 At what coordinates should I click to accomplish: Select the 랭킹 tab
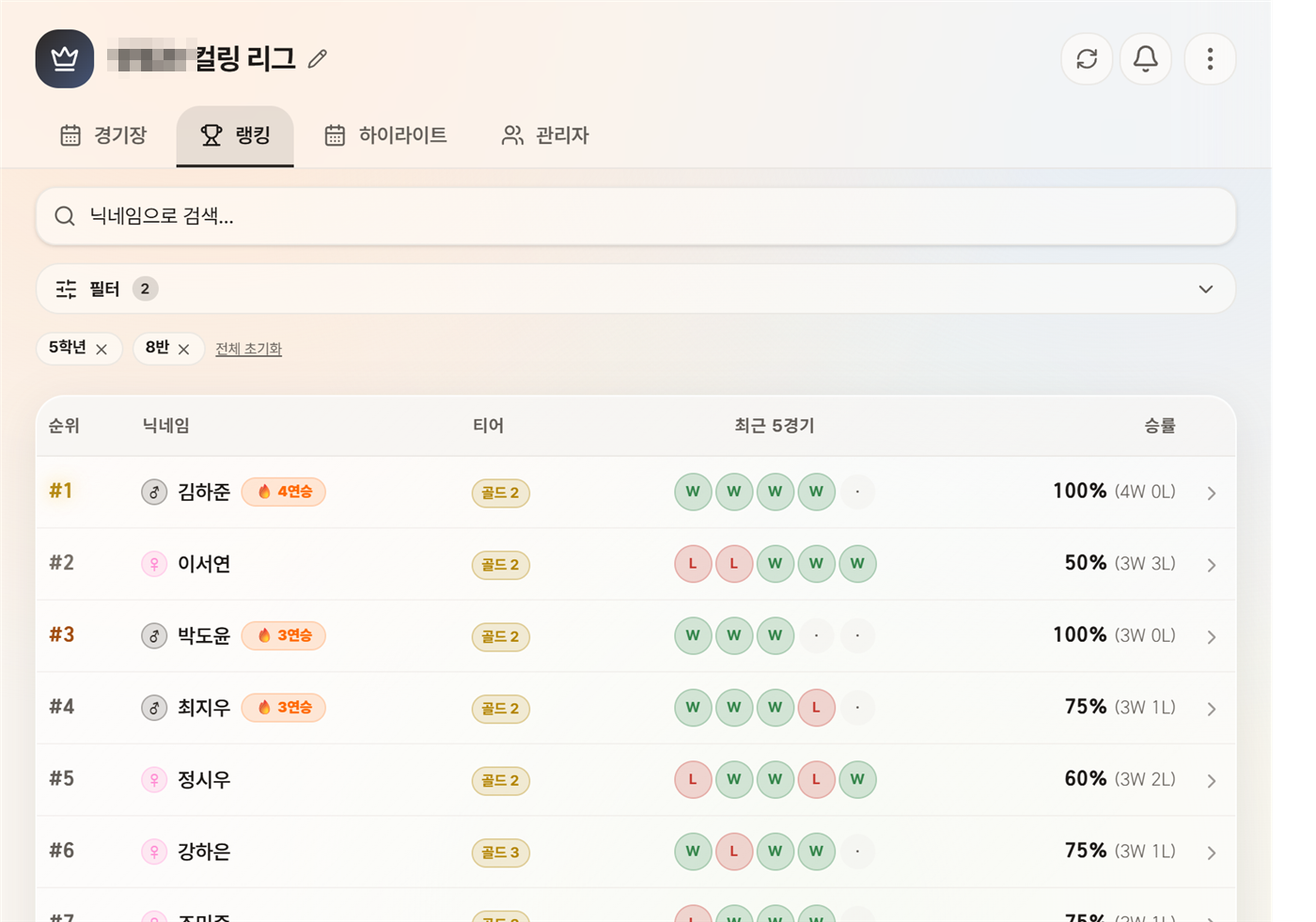235,135
